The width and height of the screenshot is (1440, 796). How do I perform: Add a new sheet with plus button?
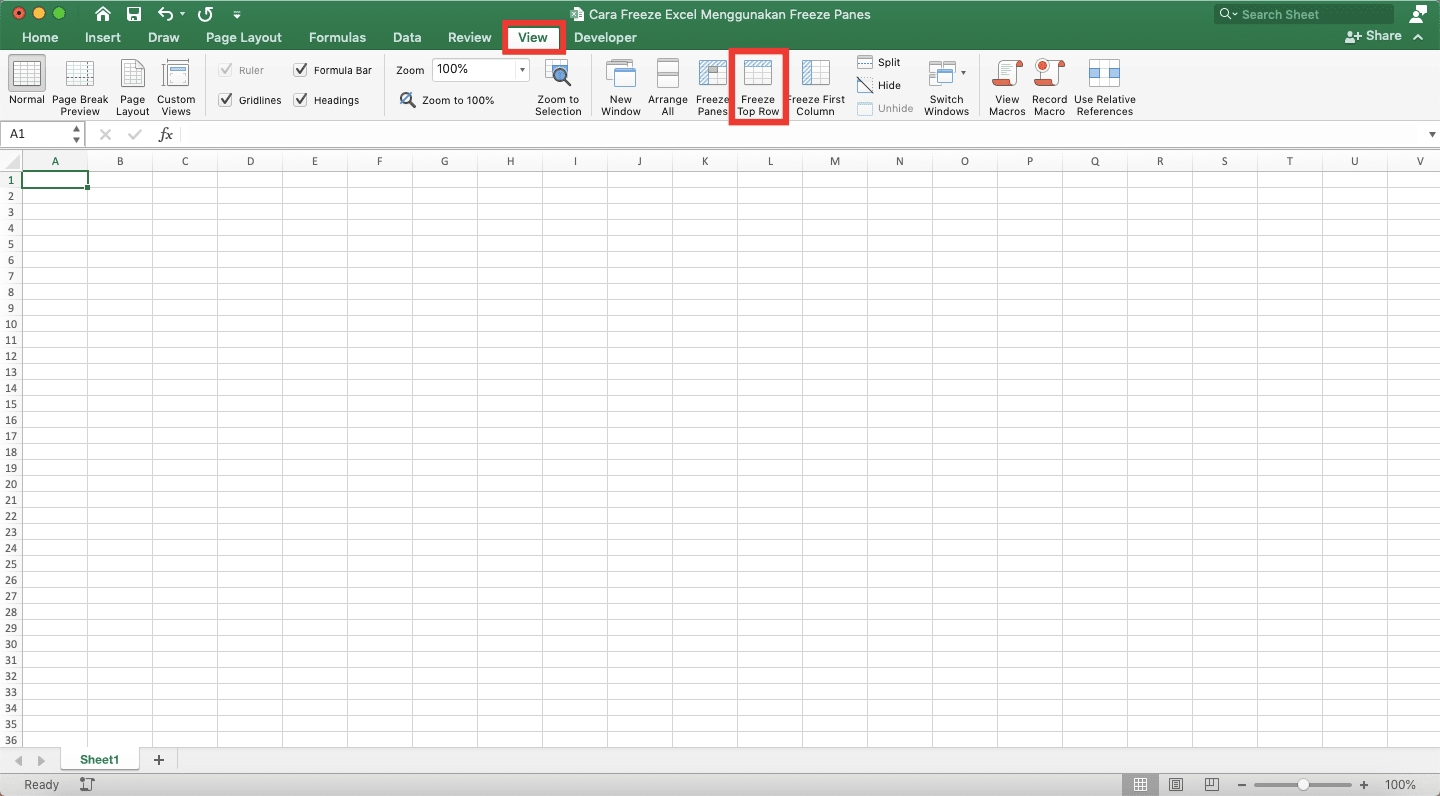click(158, 760)
